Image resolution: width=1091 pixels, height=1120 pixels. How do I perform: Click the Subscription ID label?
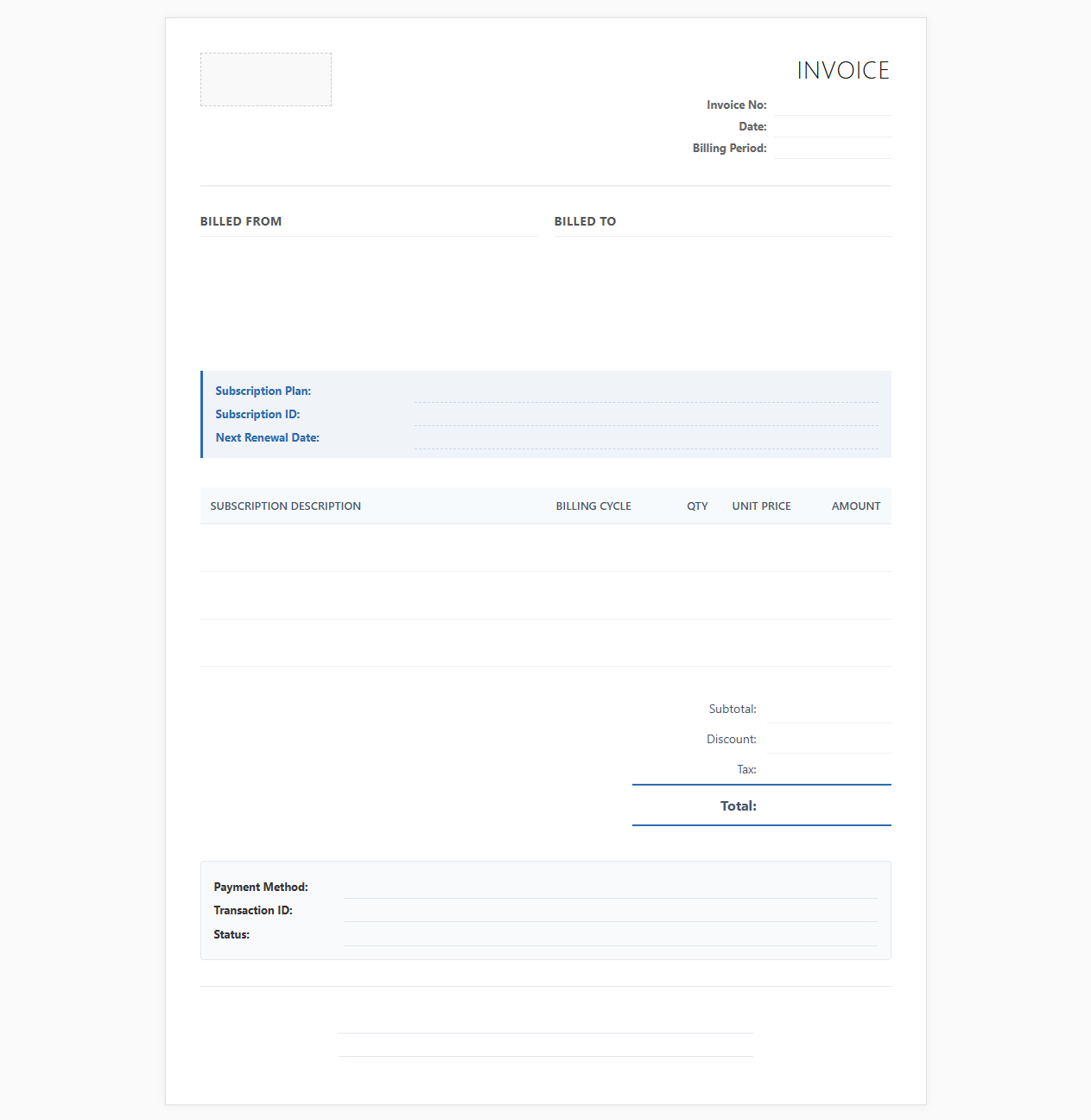tap(257, 414)
